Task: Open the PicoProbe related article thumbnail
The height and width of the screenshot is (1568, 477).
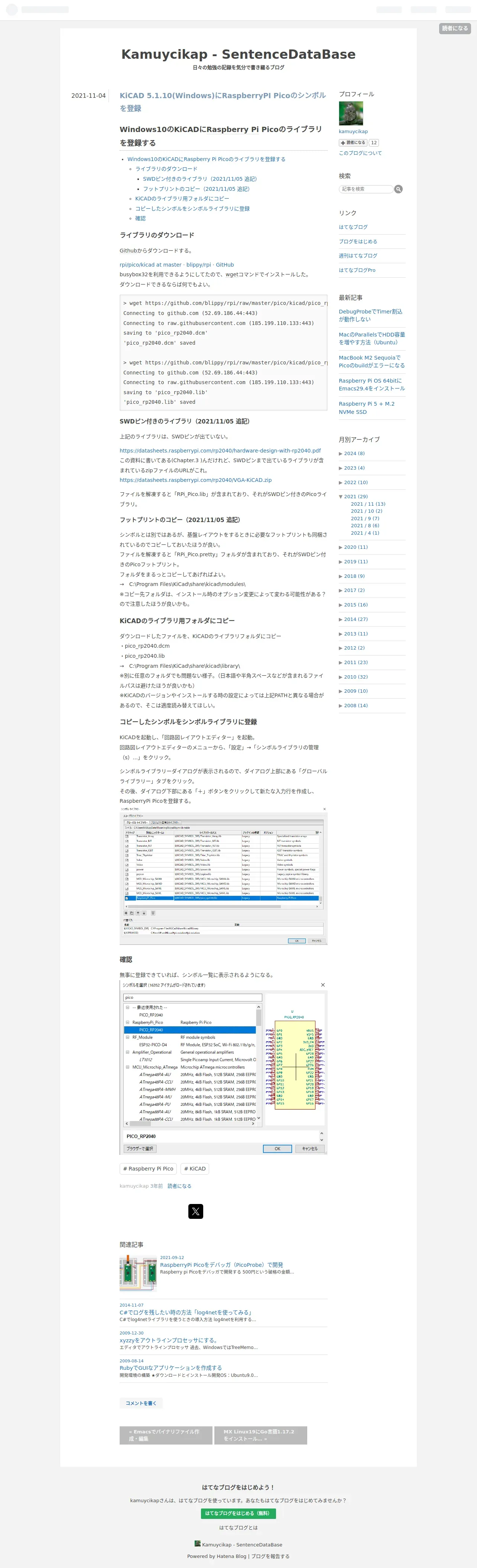Action: pyautogui.click(x=138, y=1274)
